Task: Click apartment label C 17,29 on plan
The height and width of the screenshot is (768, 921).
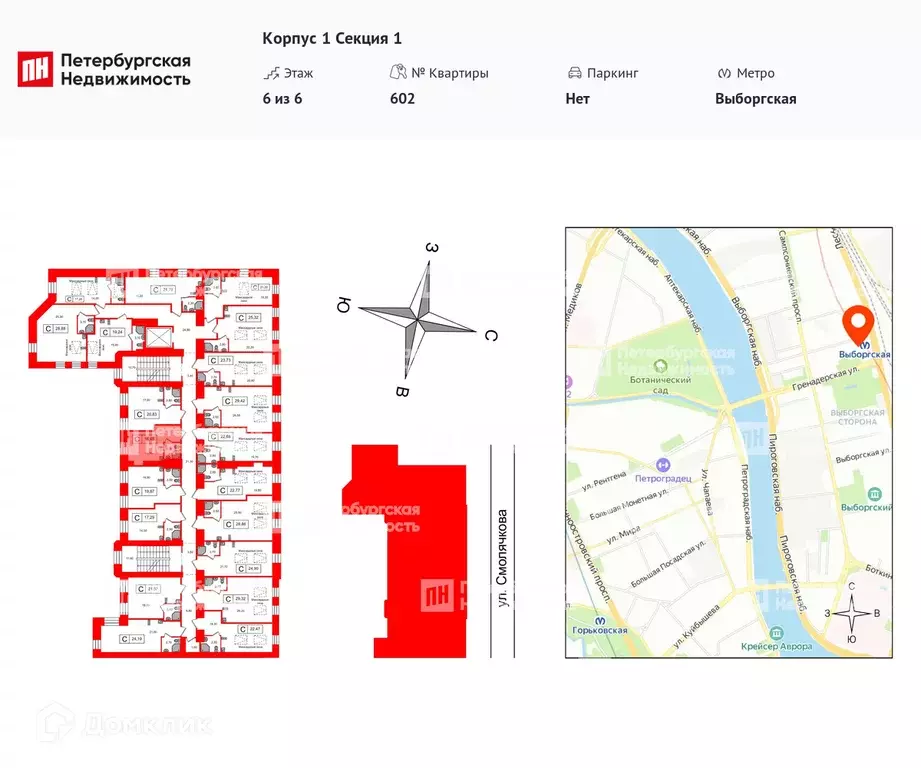Action: tap(144, 518)
